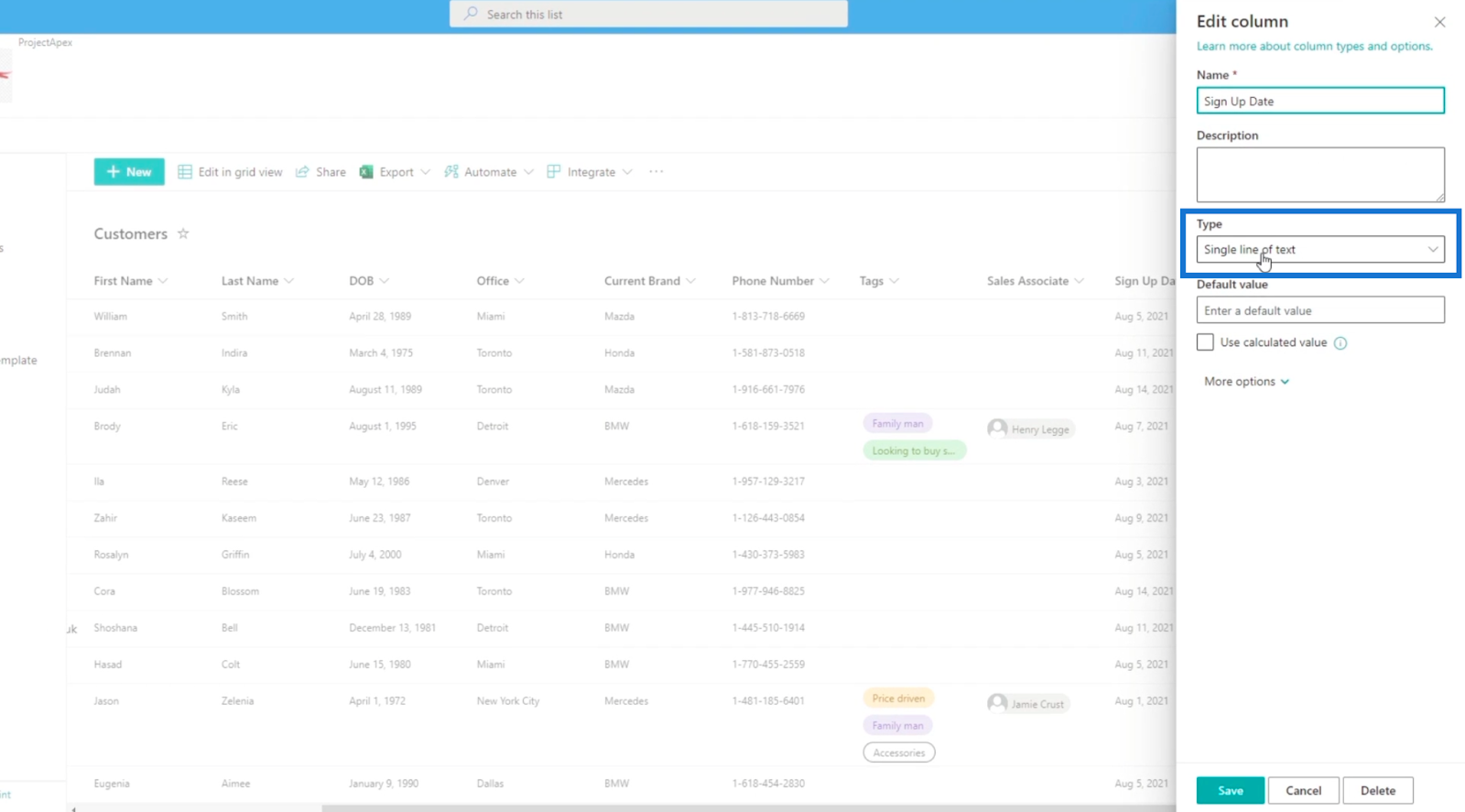This screenshot has height=812, width=1465.
Task: Click the calculated value info icon
Action: pos(1340,343)
